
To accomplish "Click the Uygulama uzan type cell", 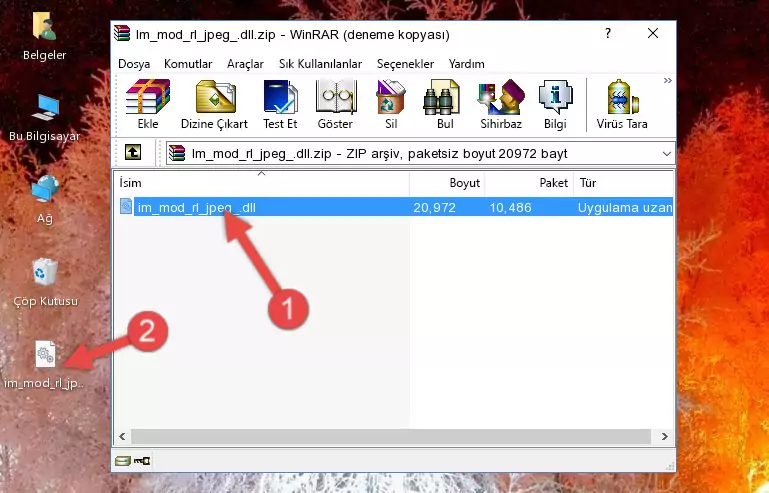I will (625, 208).
